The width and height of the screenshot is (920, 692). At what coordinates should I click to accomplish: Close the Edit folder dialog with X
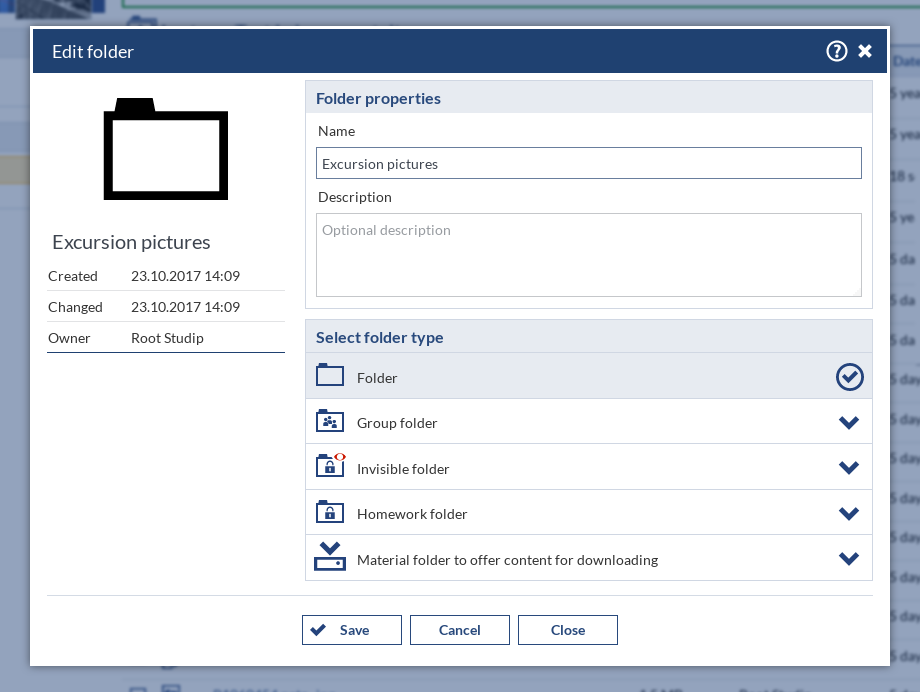click(x=865, y=51)
